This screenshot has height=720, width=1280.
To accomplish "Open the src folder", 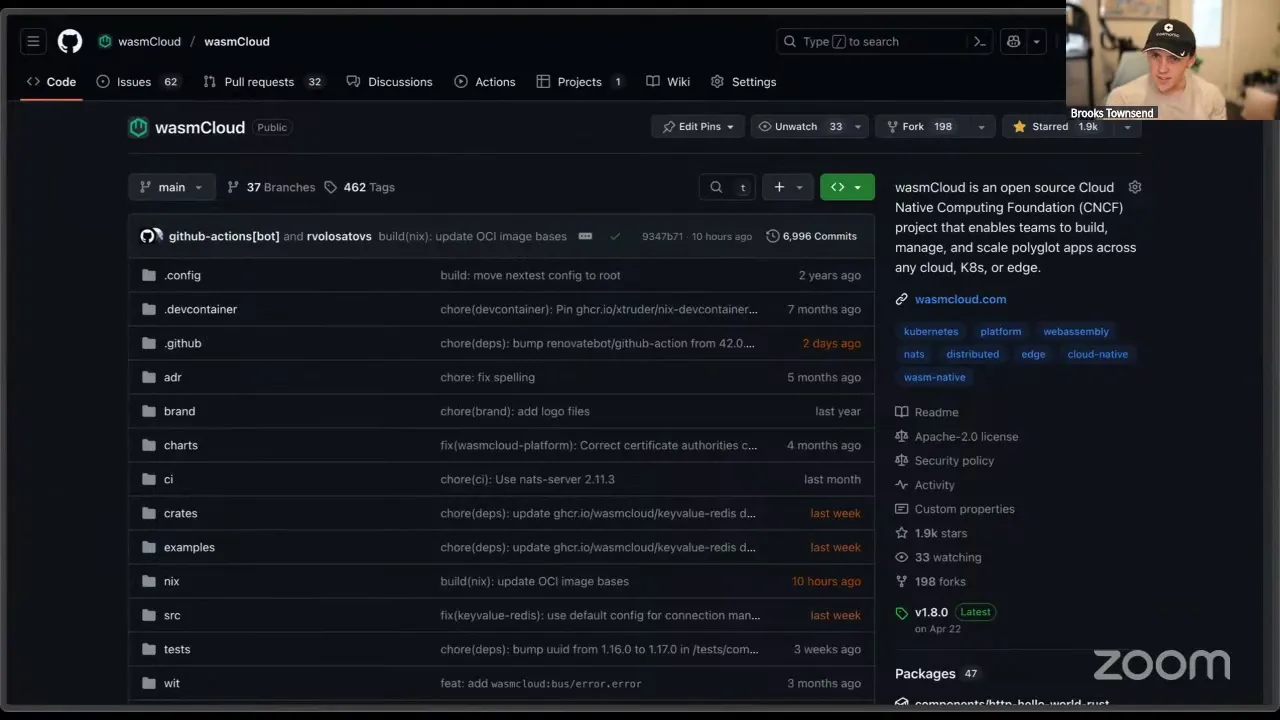I will [172, 615].
